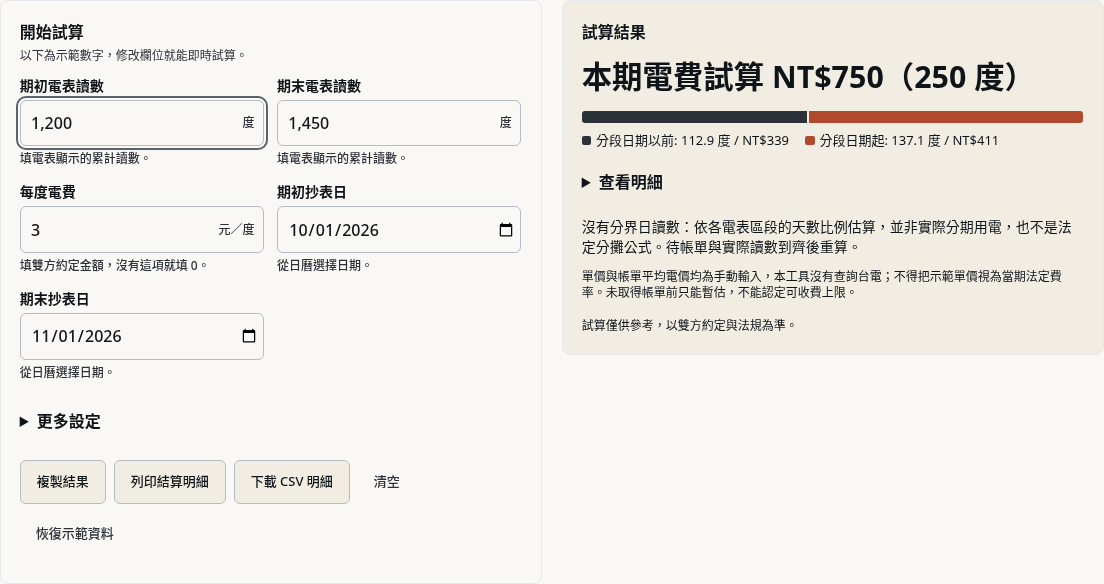Click the orange 分段日期起 bar segment
Screen dimensions: 1104x584
946,117
